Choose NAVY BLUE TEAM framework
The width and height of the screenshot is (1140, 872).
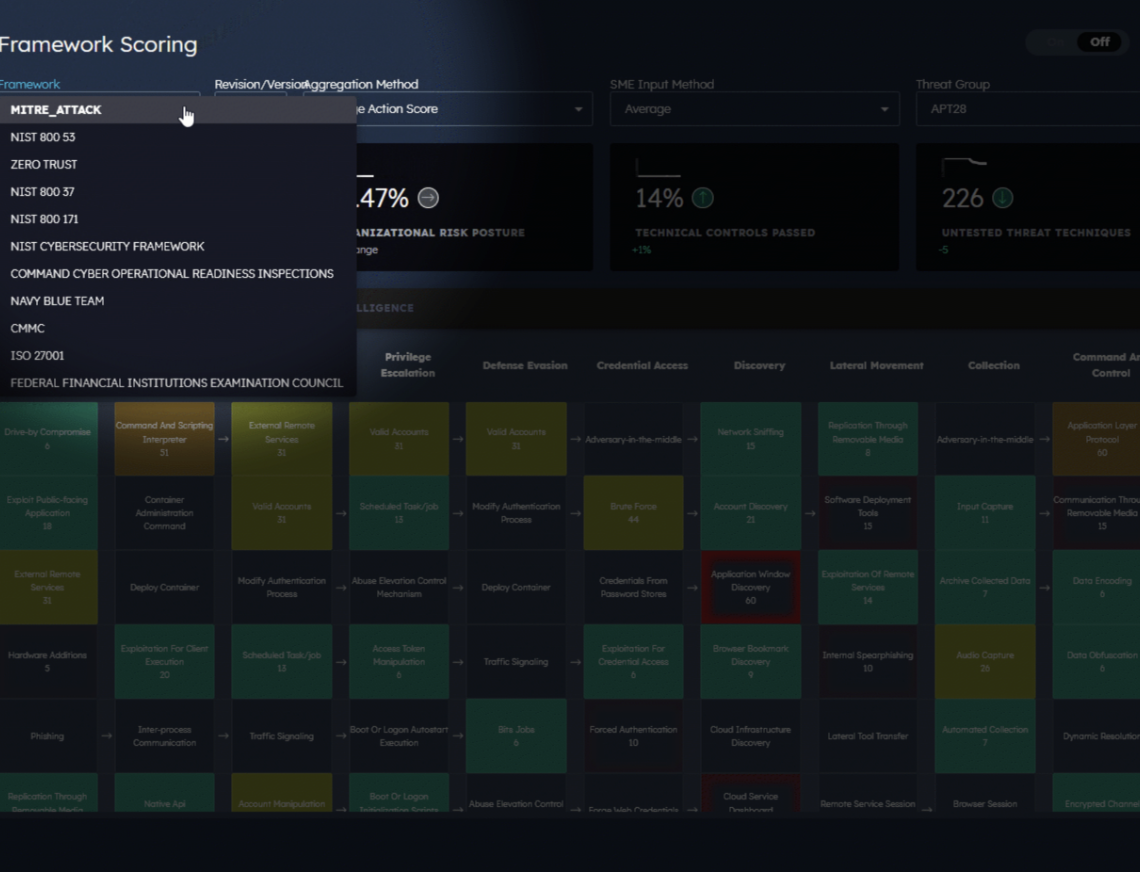tap(178, 301)
